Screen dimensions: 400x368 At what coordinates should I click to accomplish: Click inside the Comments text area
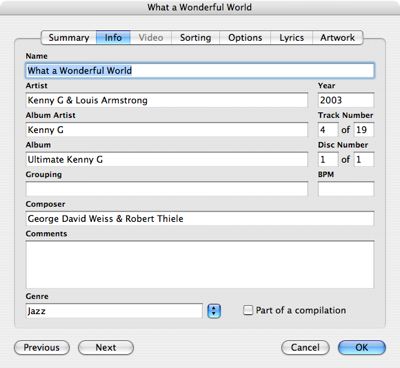click(x=200, y=265)
